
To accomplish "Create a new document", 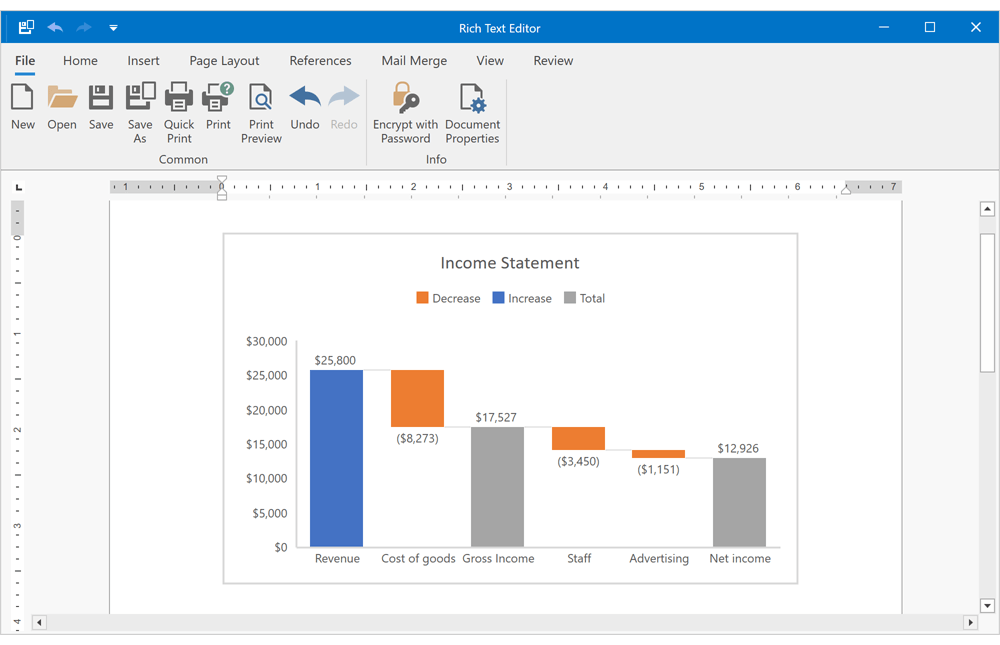I will click(x=22, y=105).
